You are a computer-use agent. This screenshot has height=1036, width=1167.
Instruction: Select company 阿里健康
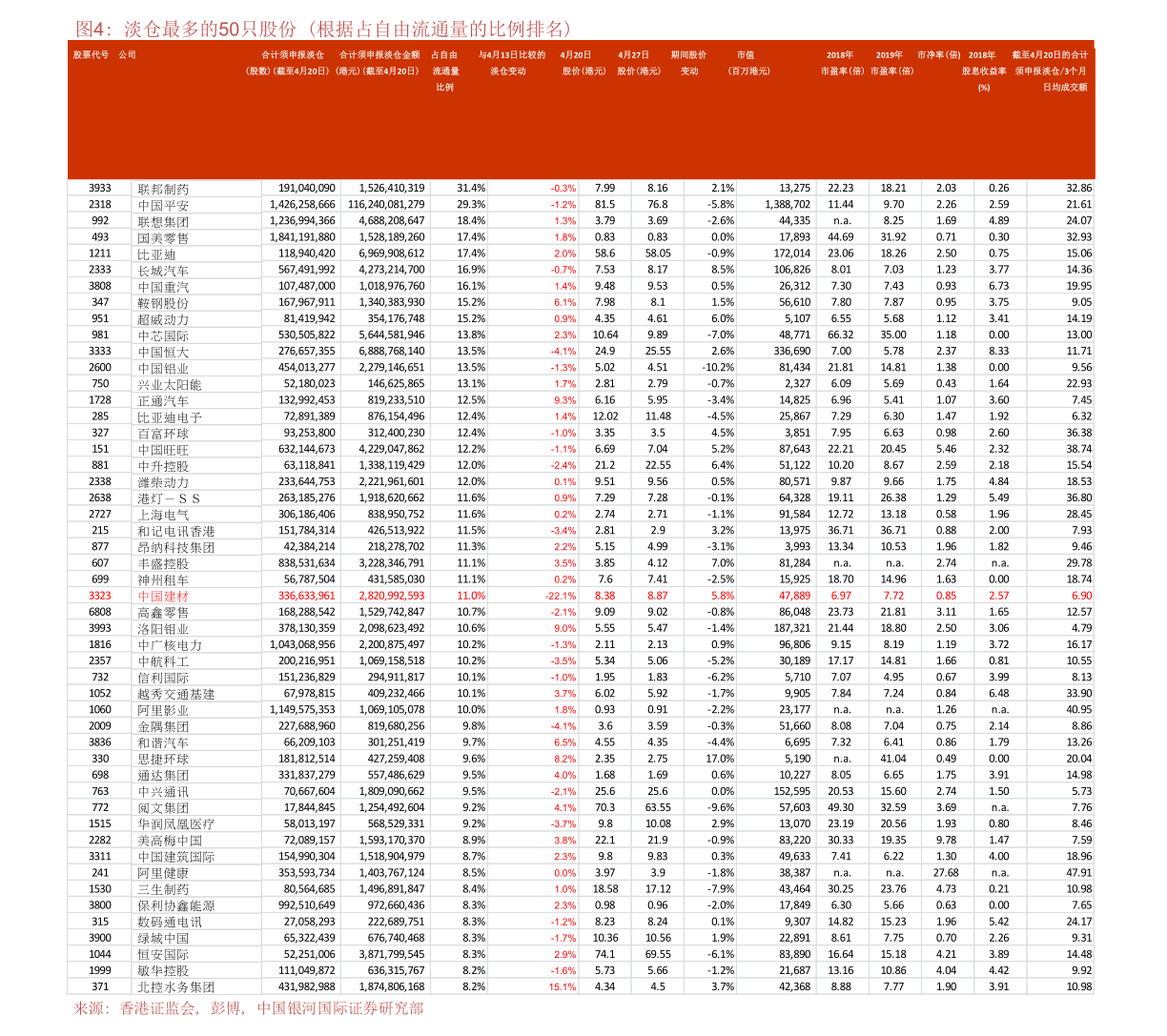(163, 873)
